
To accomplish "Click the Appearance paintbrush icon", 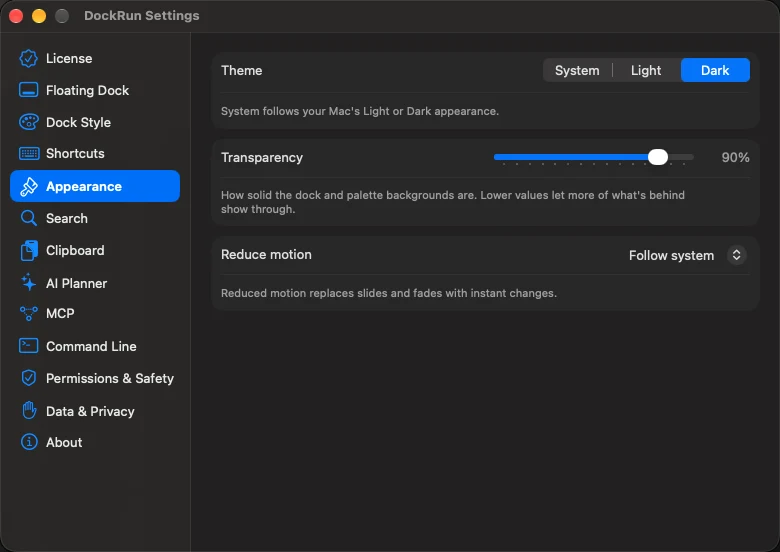I will 29,186.
